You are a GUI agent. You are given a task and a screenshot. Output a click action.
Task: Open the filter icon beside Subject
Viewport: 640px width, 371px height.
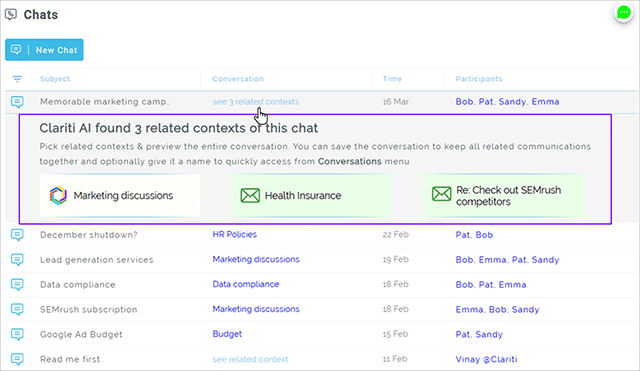[17, 79]
